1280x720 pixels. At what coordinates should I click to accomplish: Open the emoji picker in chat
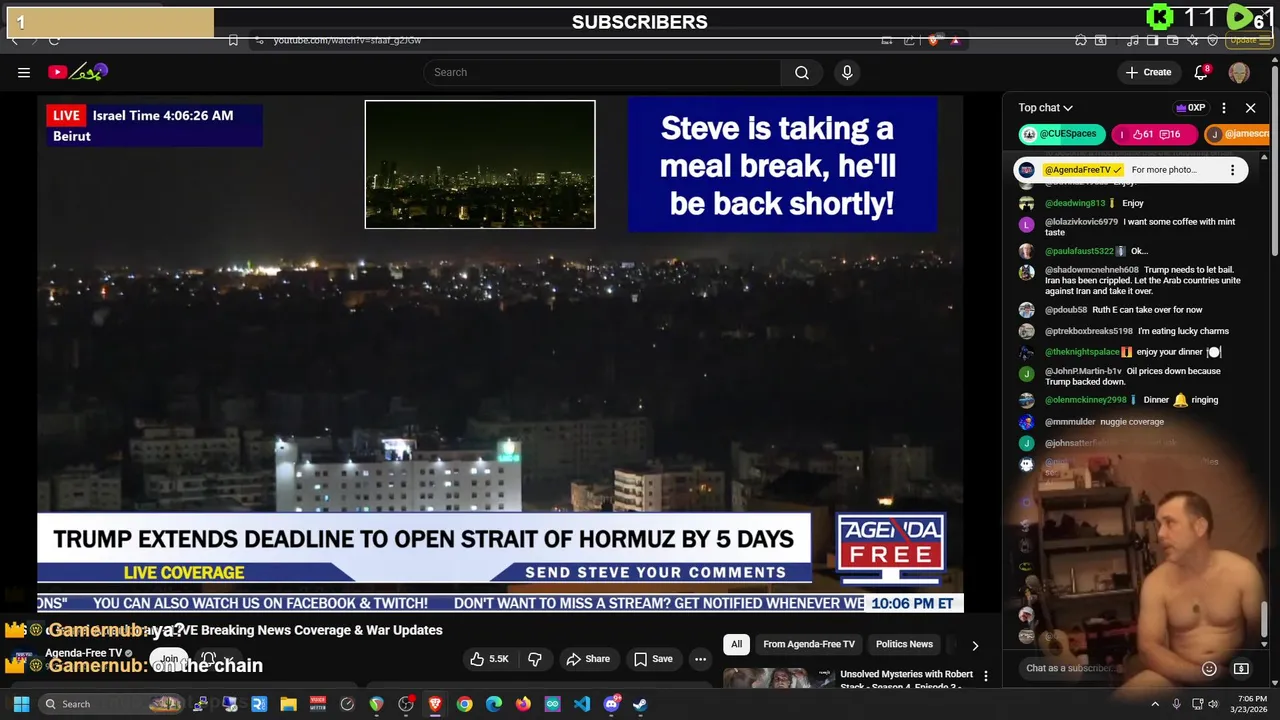coord(1209,668)
